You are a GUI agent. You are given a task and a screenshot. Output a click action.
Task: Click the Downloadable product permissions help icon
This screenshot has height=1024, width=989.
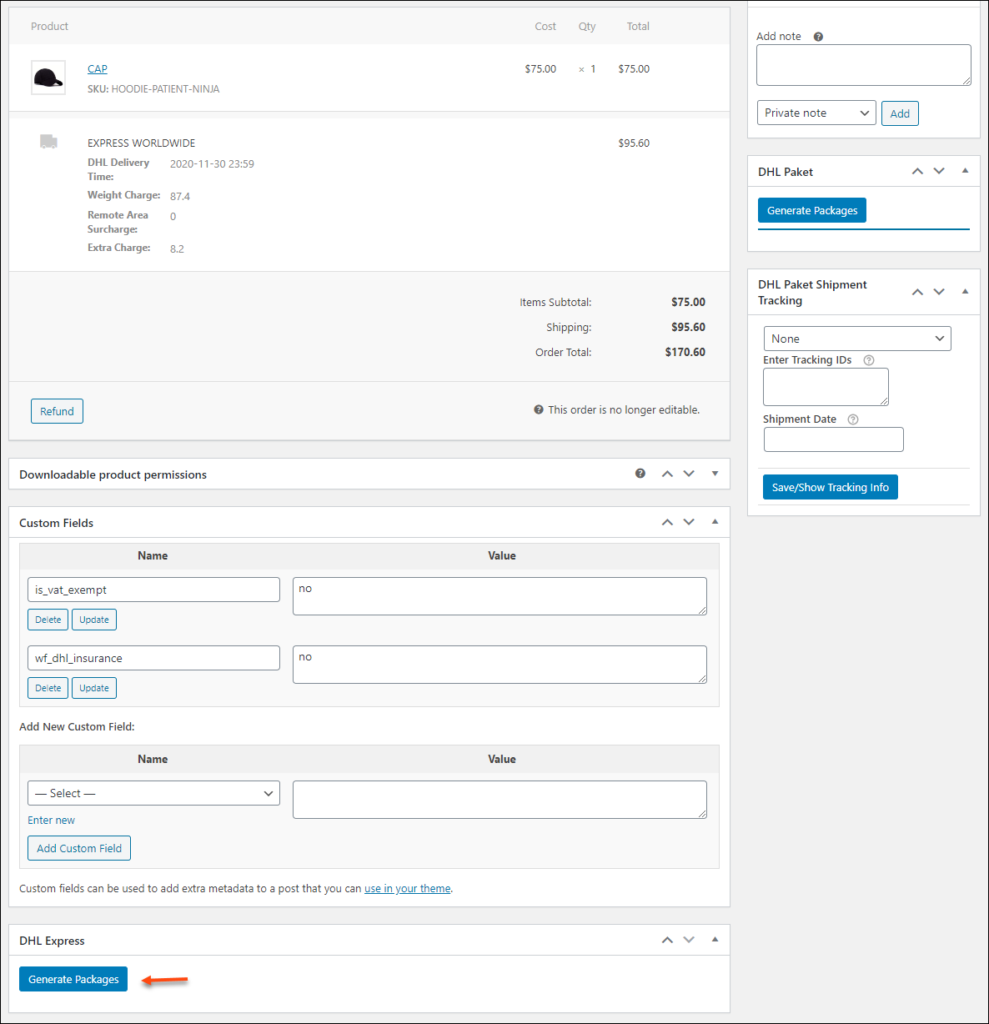pyautogui.click(x=640, y=473)
